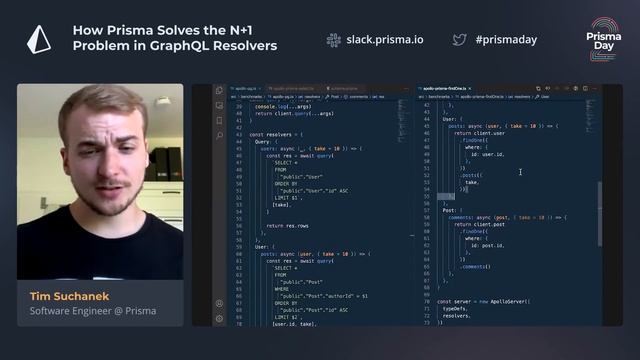
Task: Click 'Query: {' in the left editor
Action: coord(266,142)
